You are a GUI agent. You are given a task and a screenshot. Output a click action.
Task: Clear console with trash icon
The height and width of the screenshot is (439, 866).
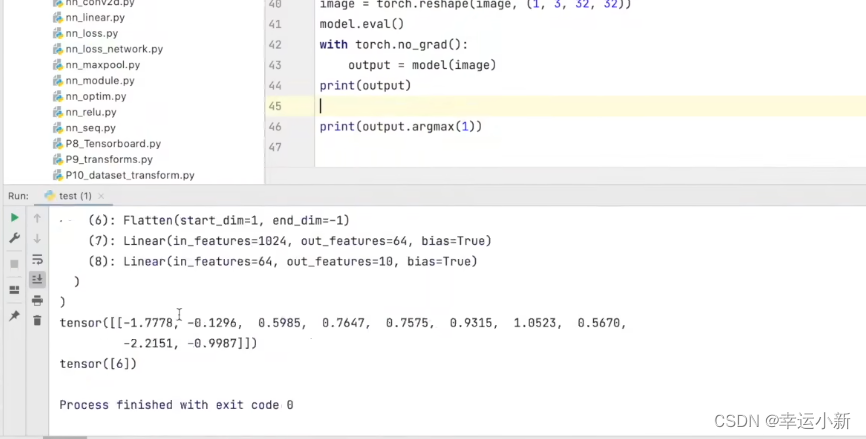pyautogui.click(x=37, y=320)
